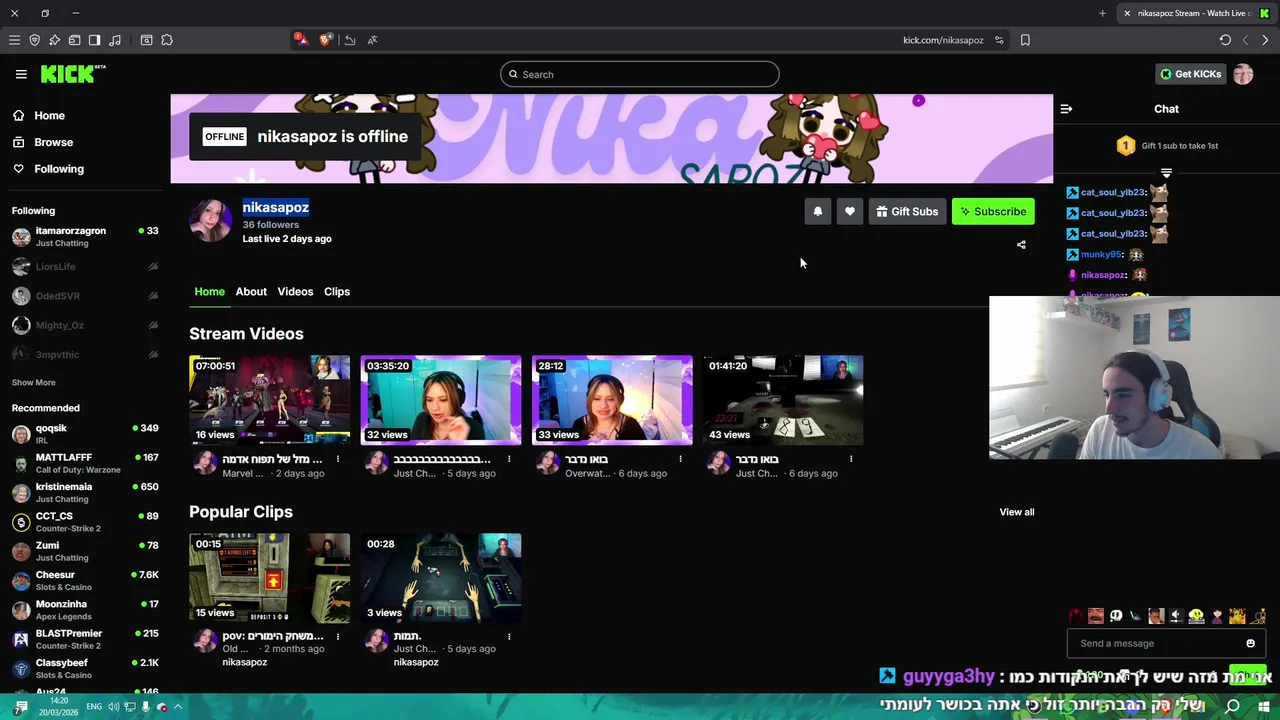This screenshot has width=1280, height=720.
Task: Open the music note player icon
Action: click(114, 40)
